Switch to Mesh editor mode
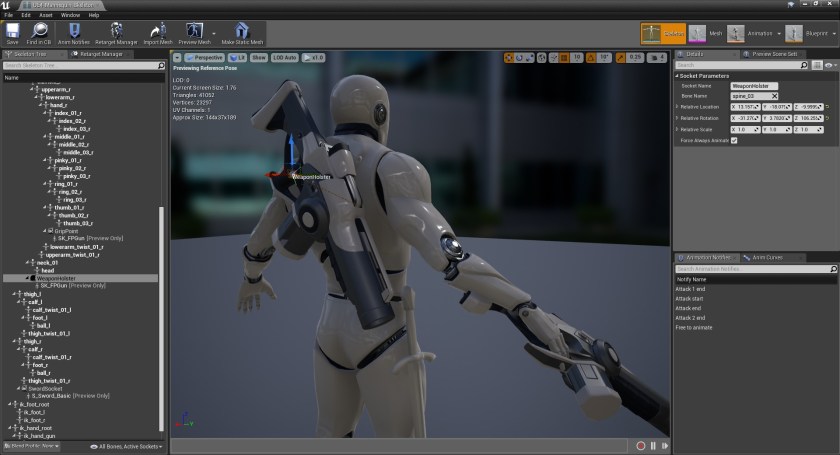The height and width of the screenshot is (455, 840). point(706,33)
